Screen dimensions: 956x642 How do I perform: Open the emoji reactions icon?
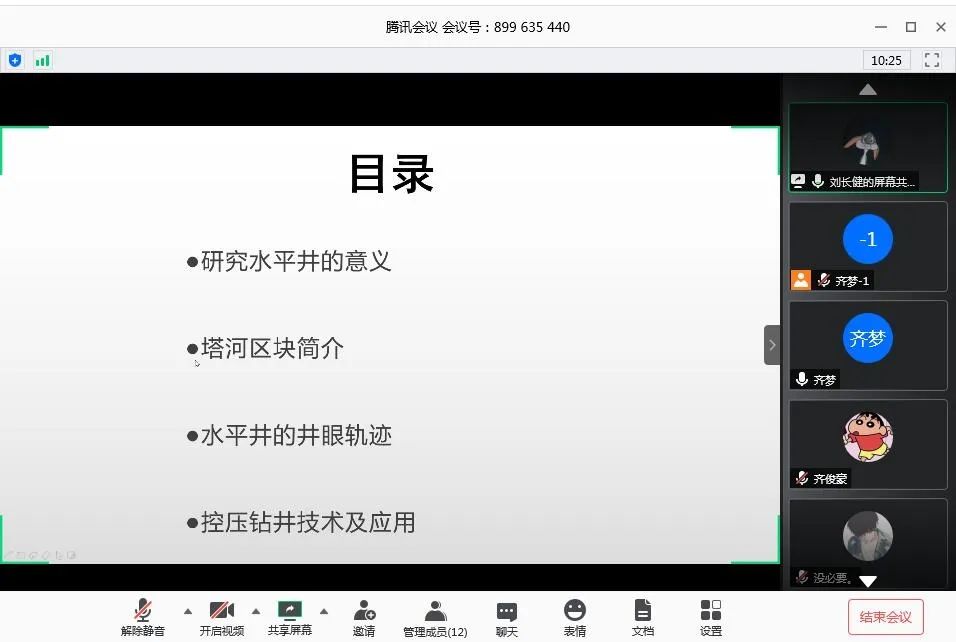tap(575, 617)
